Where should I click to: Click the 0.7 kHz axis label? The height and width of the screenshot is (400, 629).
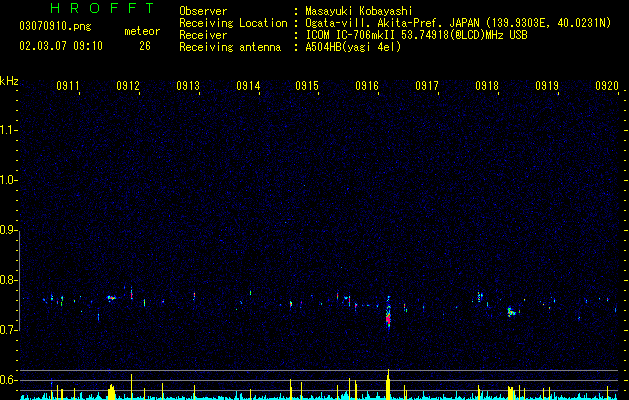tap(8, 330)
